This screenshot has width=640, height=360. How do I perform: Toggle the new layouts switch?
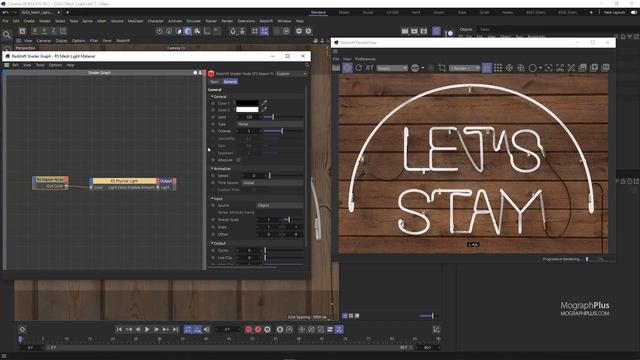tap(634, 12)
